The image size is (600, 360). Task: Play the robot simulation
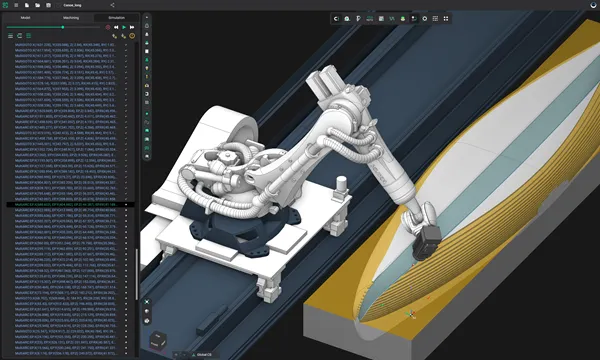point(124,27)
